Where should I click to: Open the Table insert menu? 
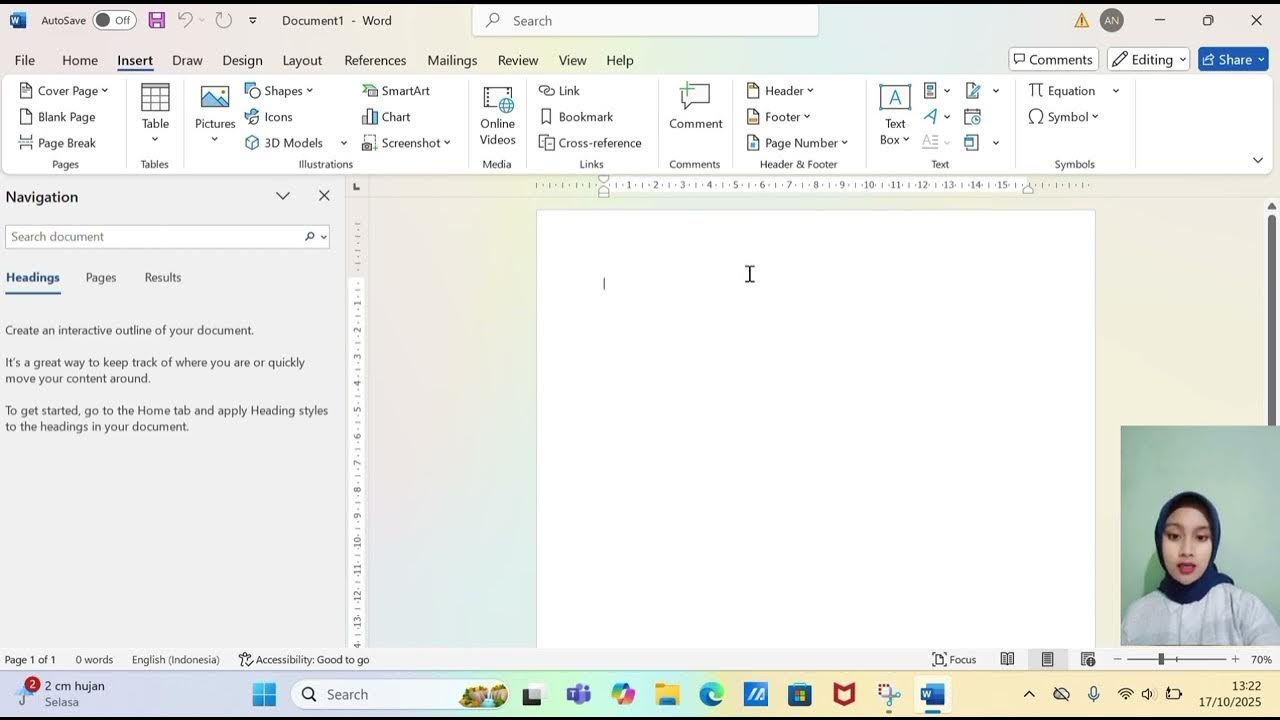pos(155,115)
